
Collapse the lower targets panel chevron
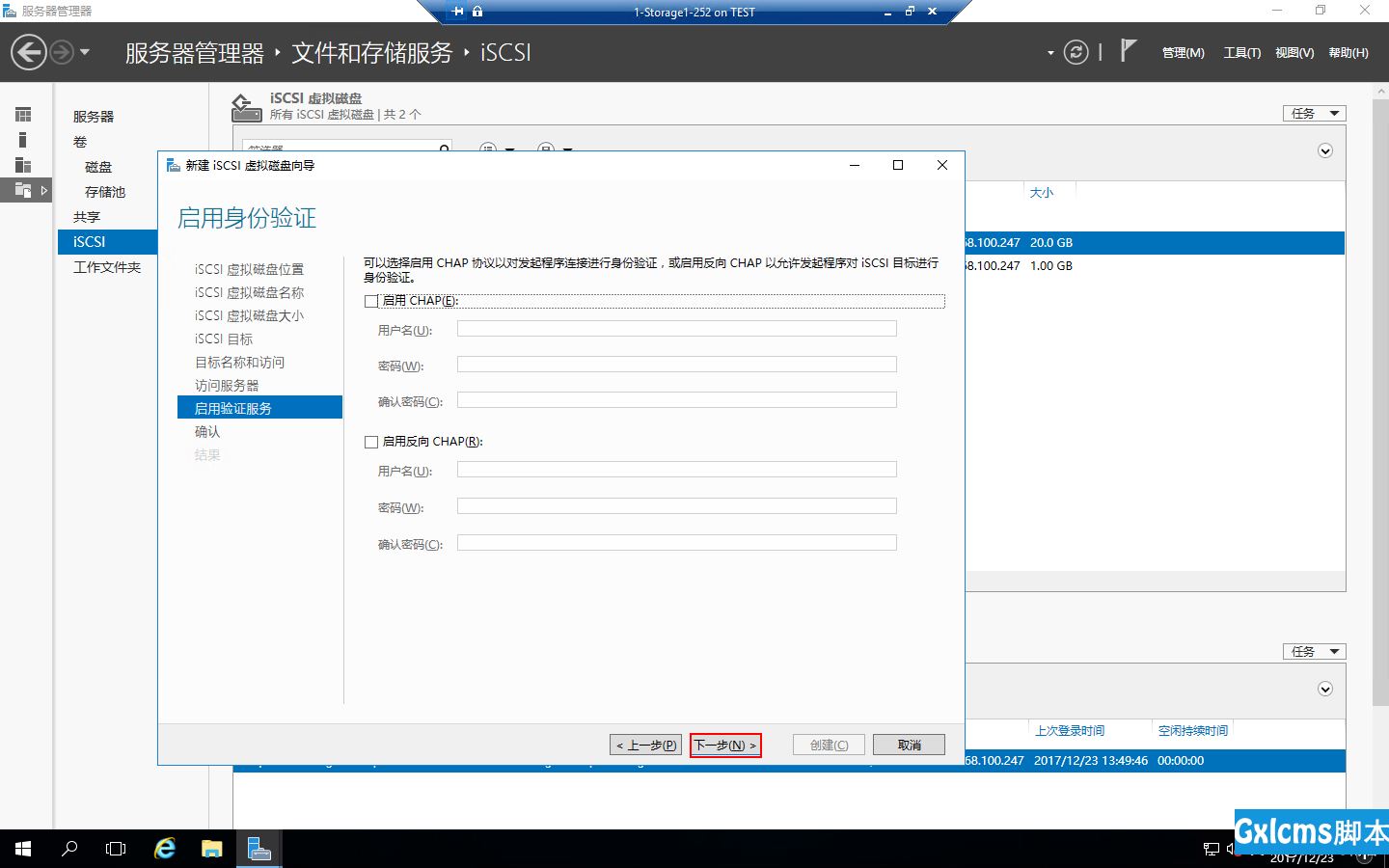point(1325,689)
